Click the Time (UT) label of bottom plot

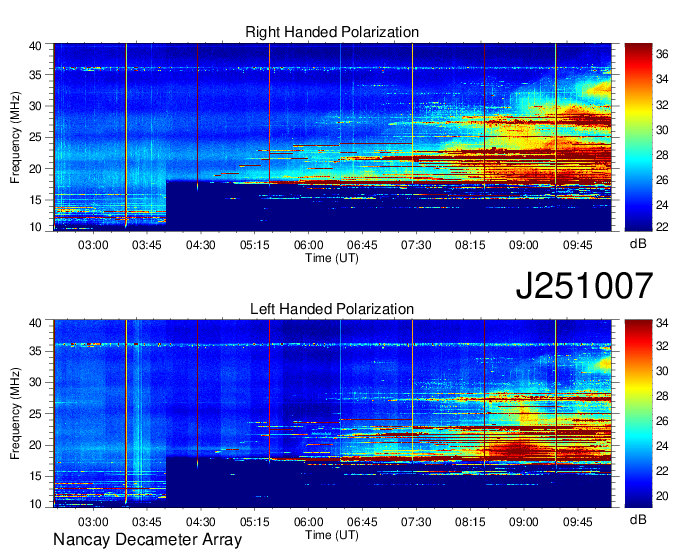point(332,535)
